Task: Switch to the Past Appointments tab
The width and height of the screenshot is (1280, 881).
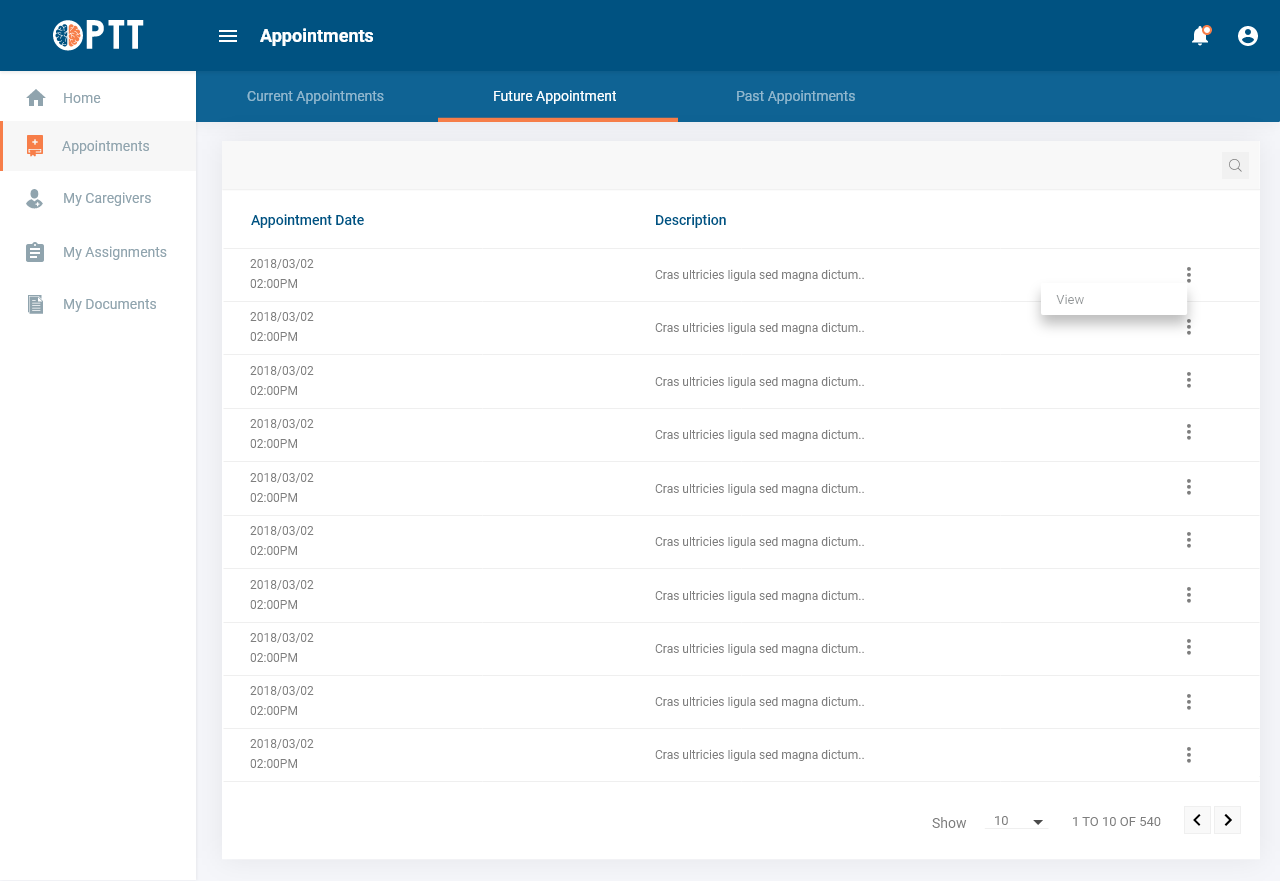Action: [795, 97]
